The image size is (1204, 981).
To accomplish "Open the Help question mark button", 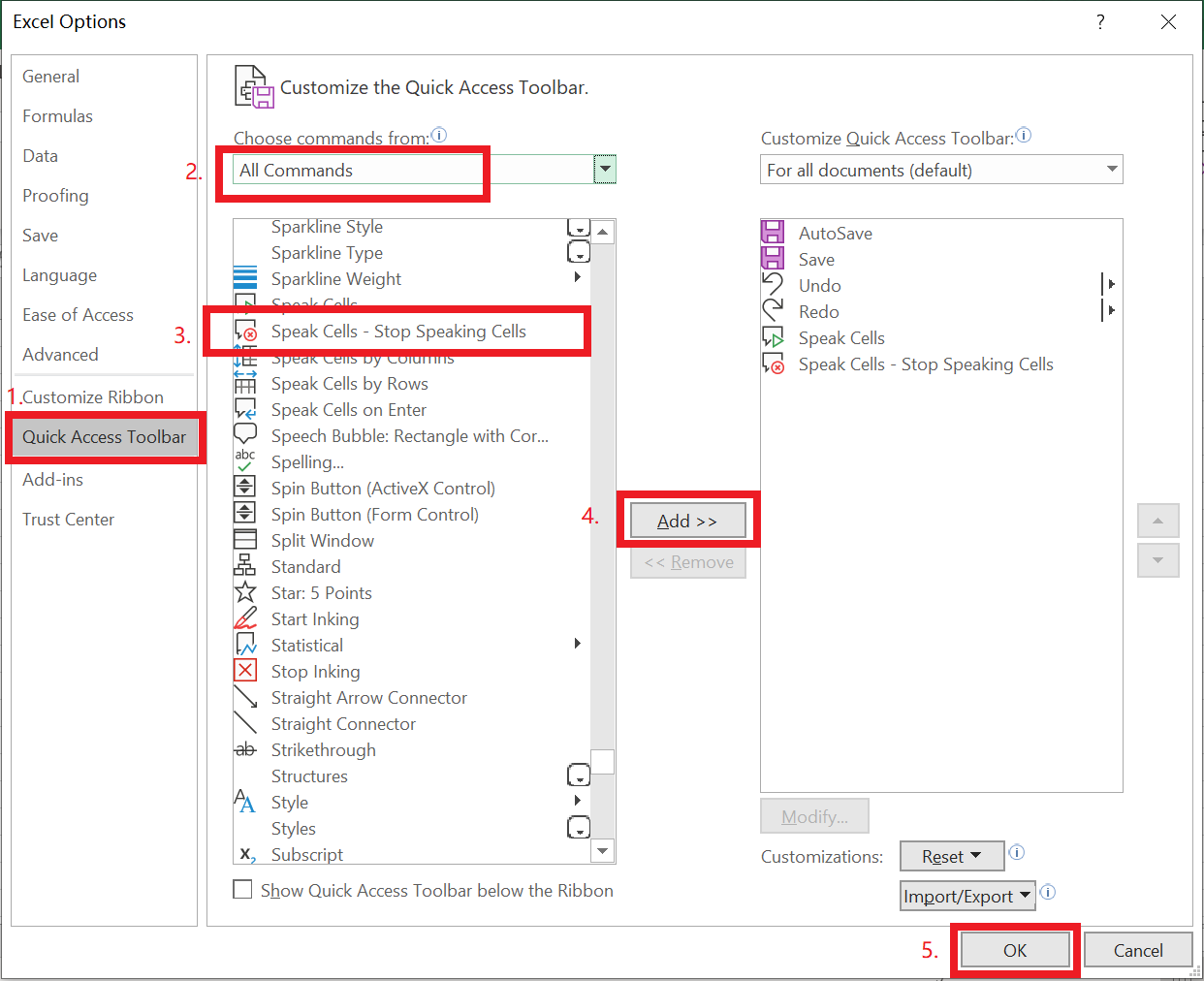I will [1100, 21].
